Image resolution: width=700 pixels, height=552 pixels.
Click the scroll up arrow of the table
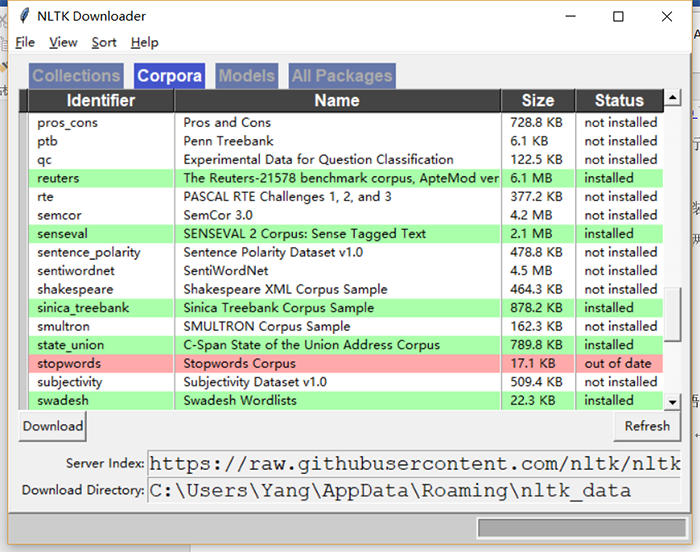[x=672, y=97]
